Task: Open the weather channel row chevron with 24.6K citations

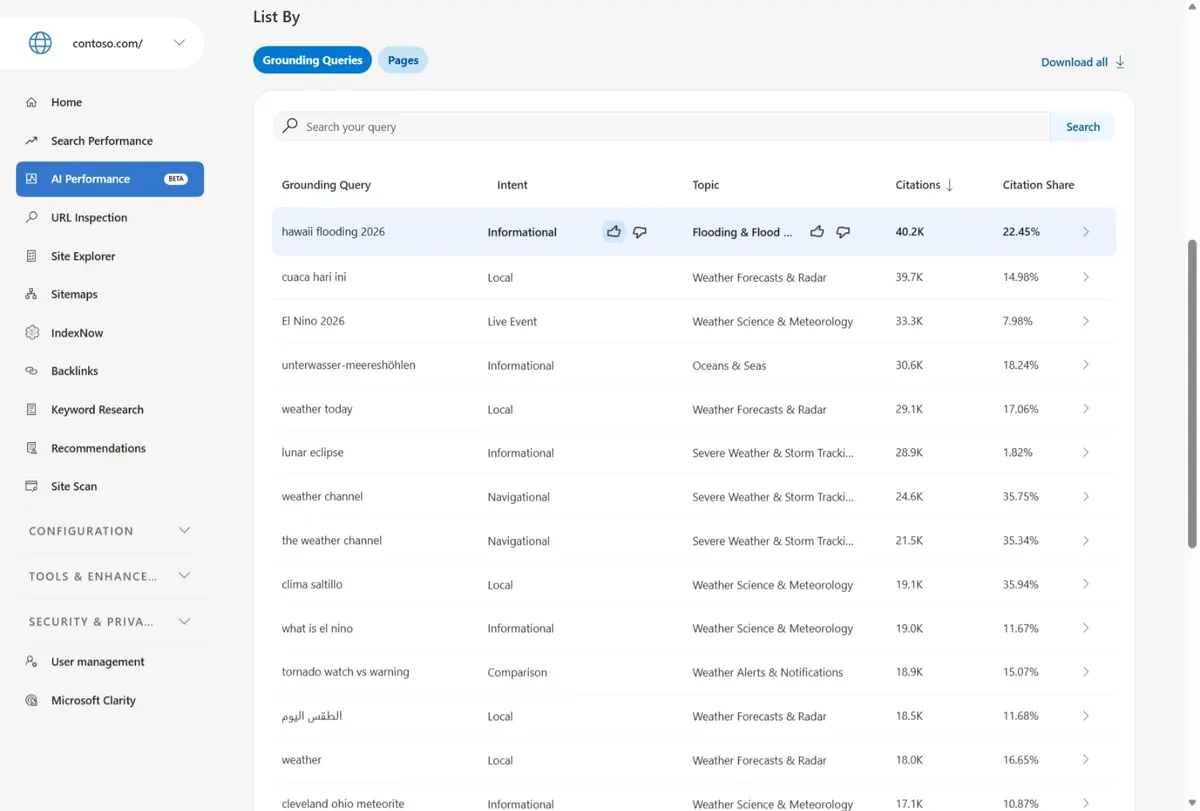Action: pos(1086,497)
